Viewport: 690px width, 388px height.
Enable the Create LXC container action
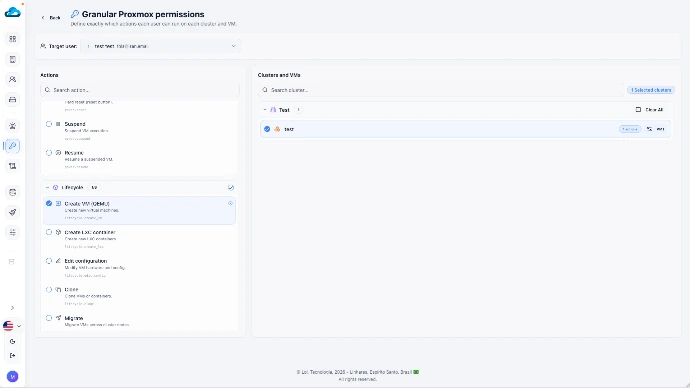tap(49, 232)
